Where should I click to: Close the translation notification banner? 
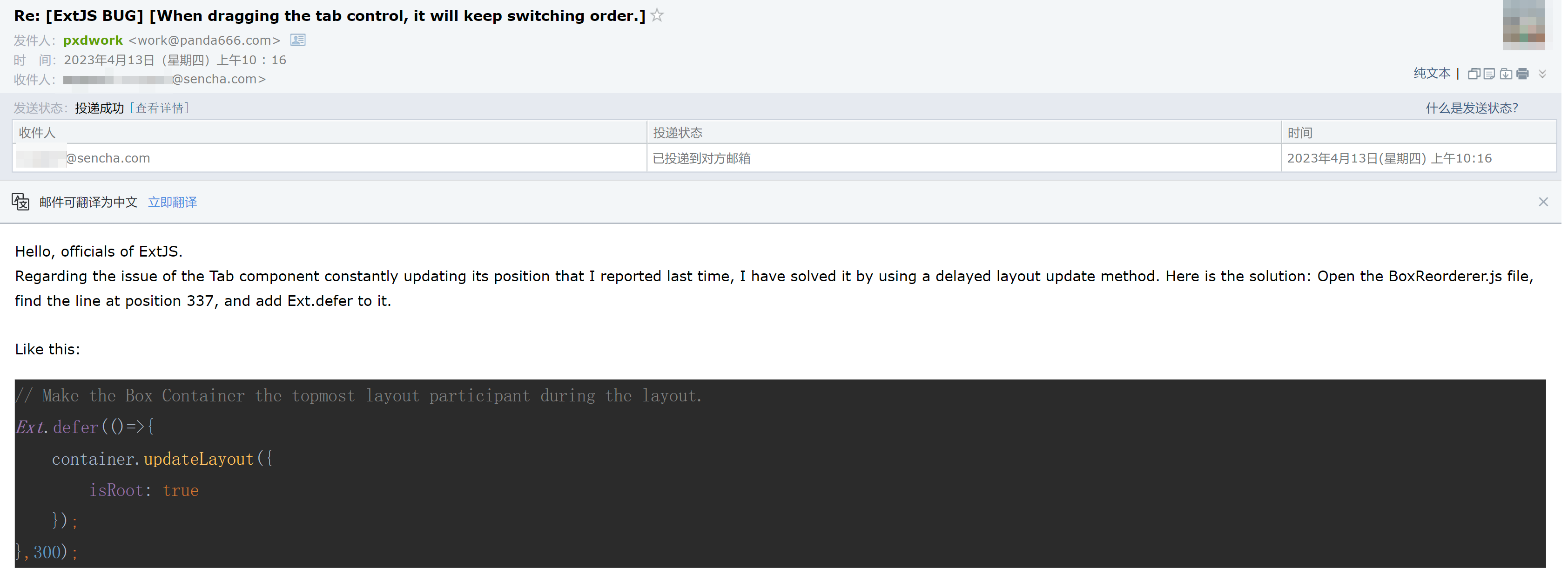(1544, 202)
